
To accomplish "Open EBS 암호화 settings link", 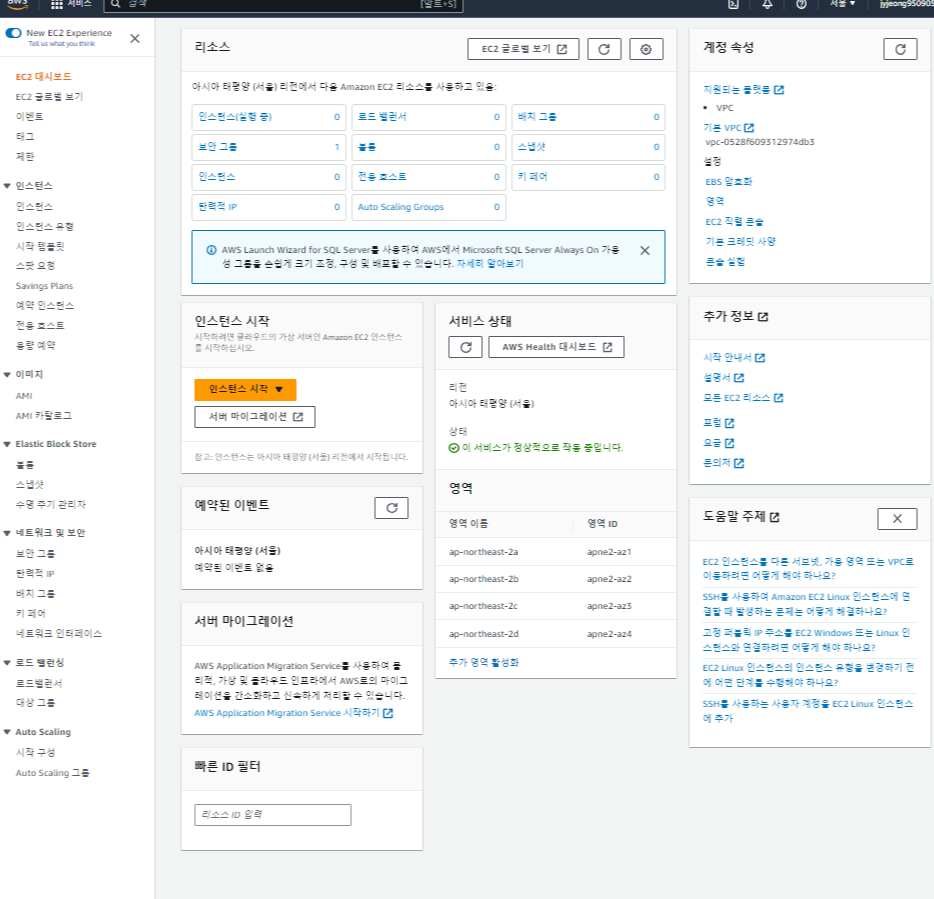I will (728, 182).
